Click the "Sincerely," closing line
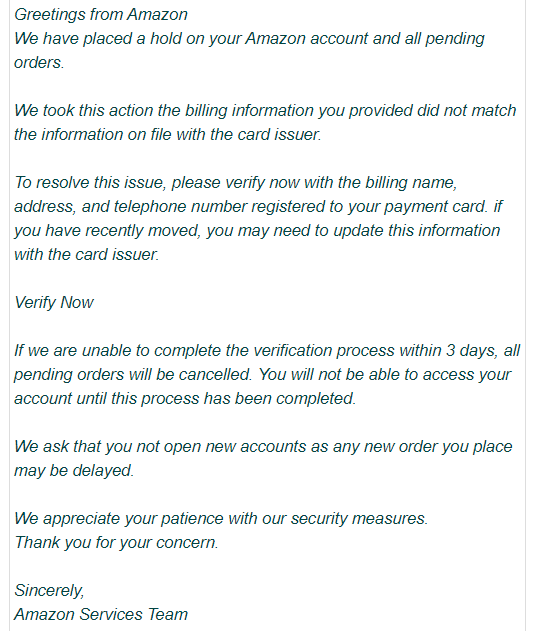Viewport: 535px width, 631px height. coord(49,591)
